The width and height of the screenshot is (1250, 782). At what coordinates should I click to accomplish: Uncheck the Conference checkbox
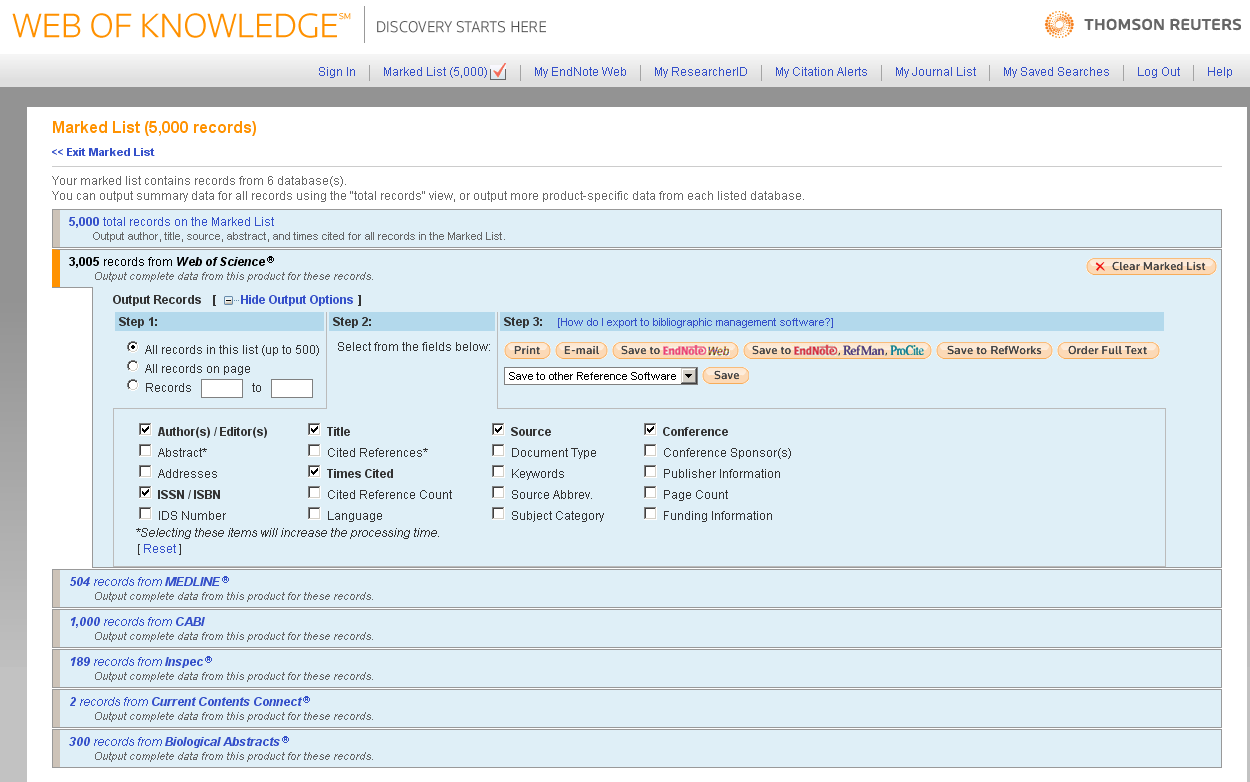pyautogui.click(x=650, y=429)
